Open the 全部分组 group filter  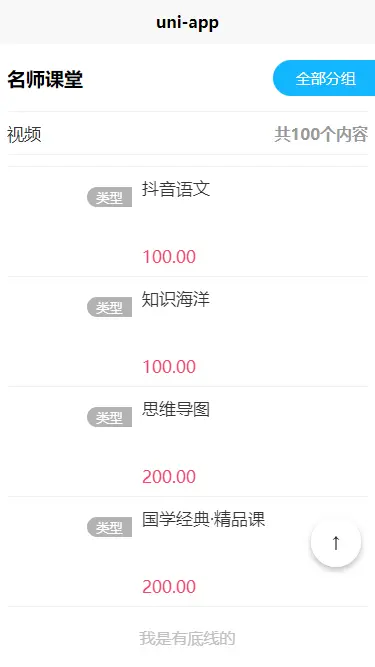point(325,78)
